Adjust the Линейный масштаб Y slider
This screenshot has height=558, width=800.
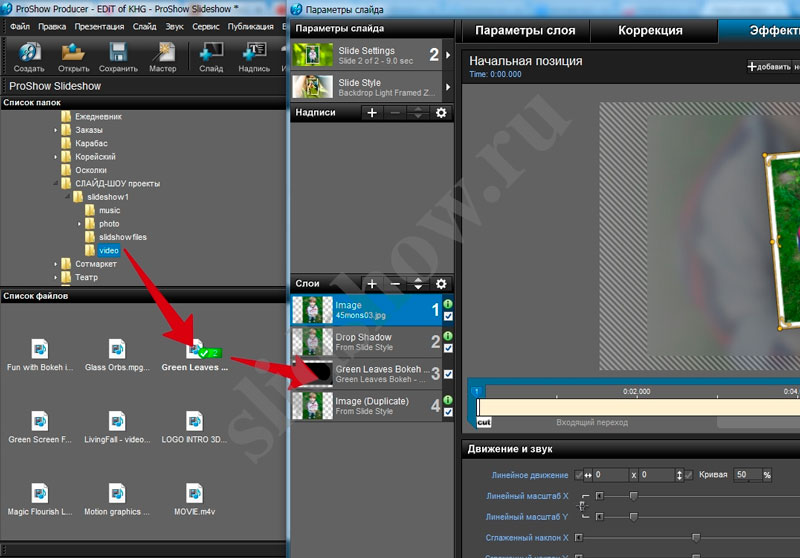(x=633, y=517)
